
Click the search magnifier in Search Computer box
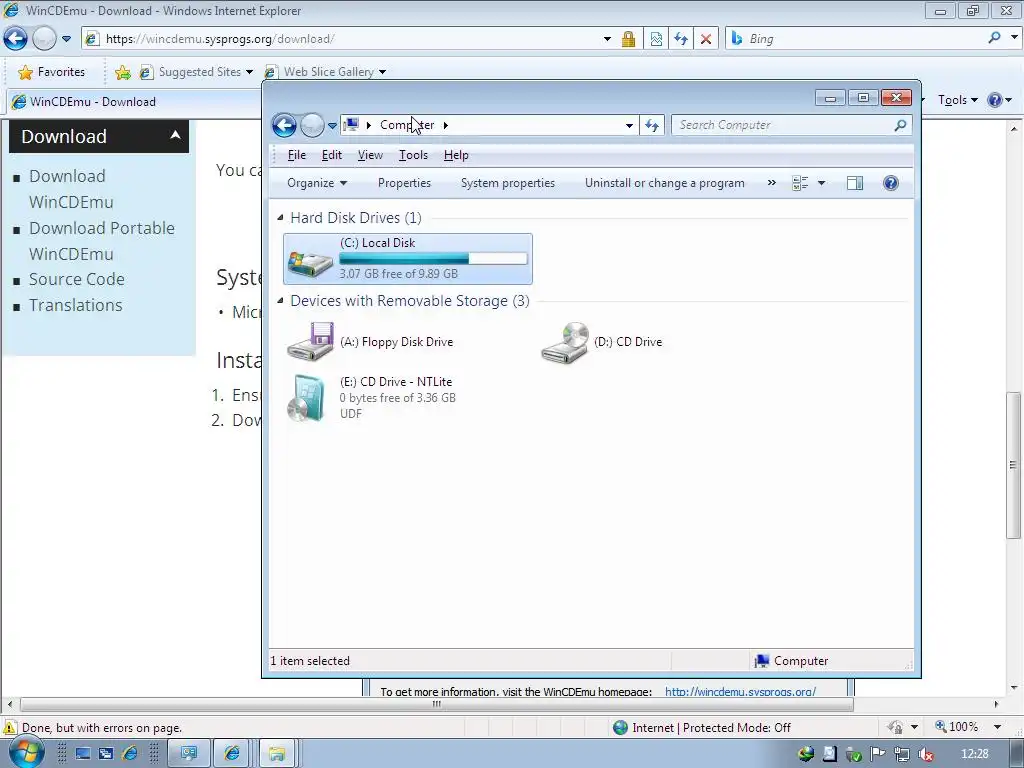coord(900,125)
